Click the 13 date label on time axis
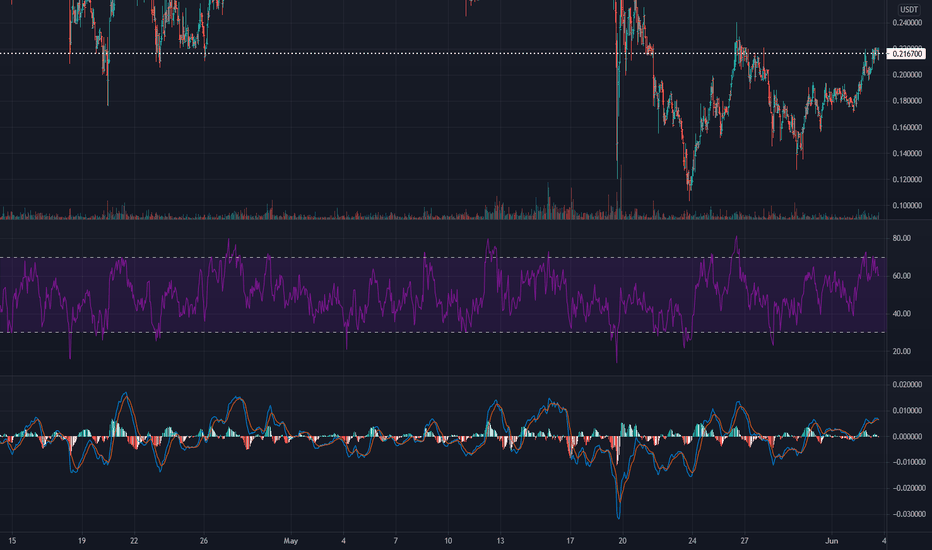The image size is (932, 550). click(500, 541)
